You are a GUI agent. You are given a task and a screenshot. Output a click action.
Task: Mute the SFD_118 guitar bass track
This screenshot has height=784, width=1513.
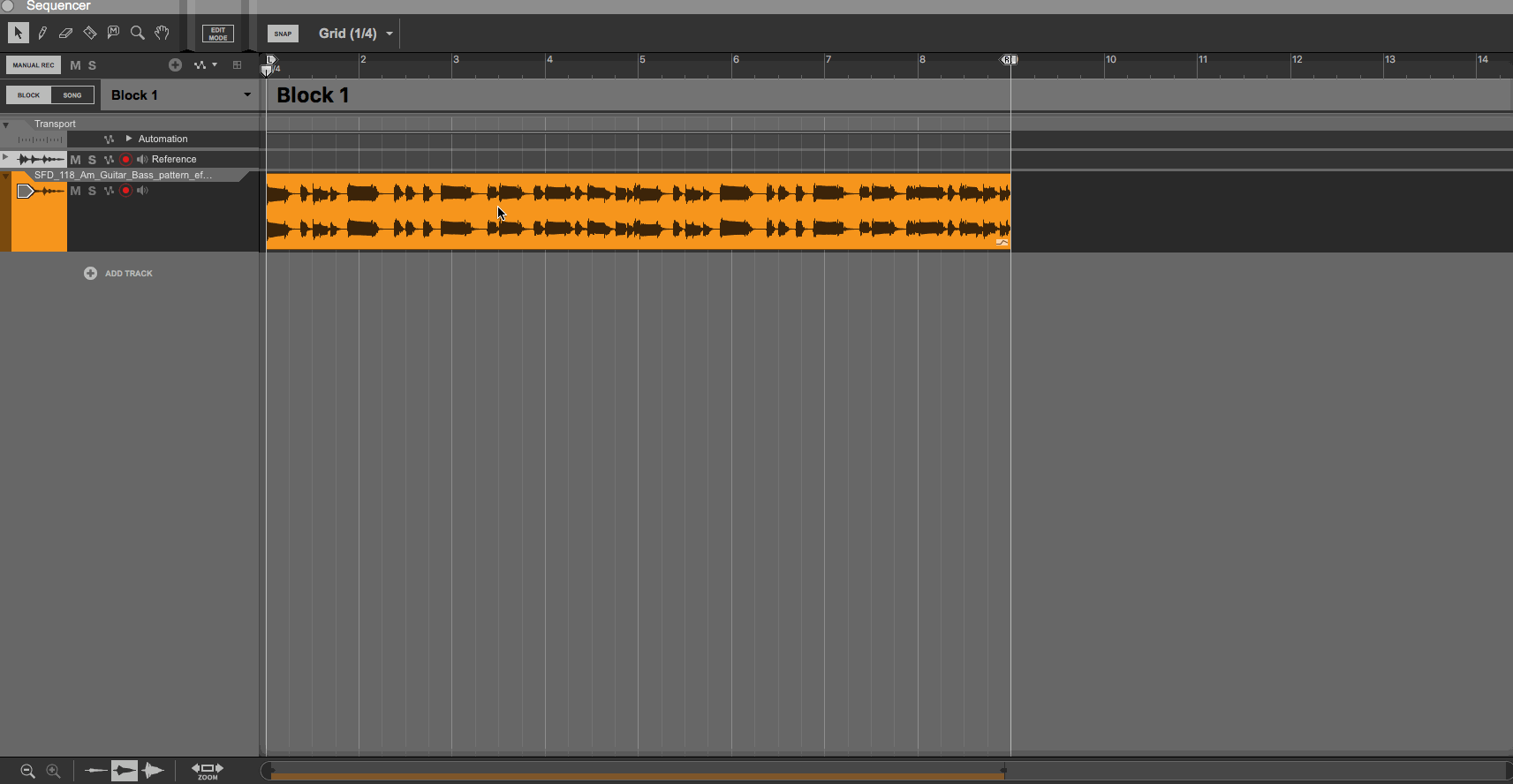pos(75,191)
